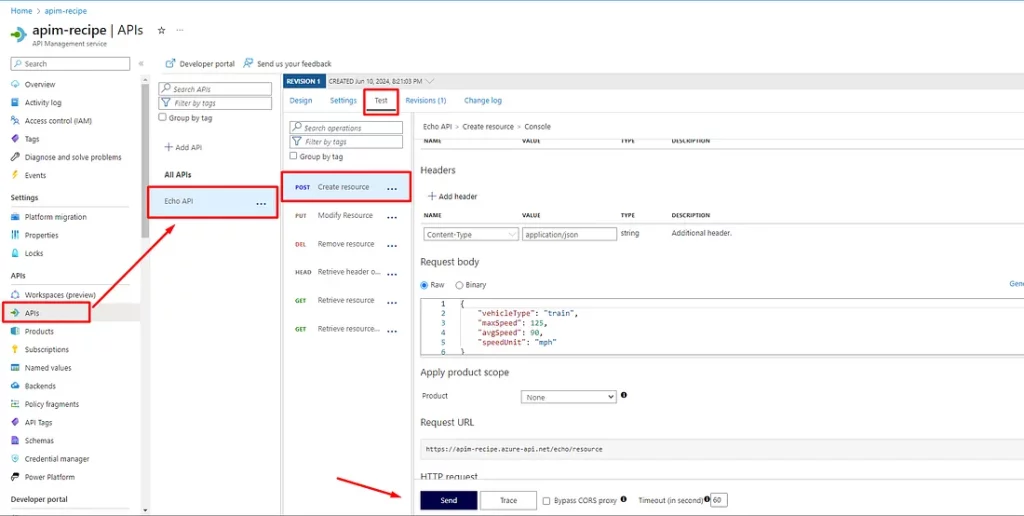Viewport: 1024px width, 516px height.
Task: Click the Backends cloud icon
Action: click(15, 386)
